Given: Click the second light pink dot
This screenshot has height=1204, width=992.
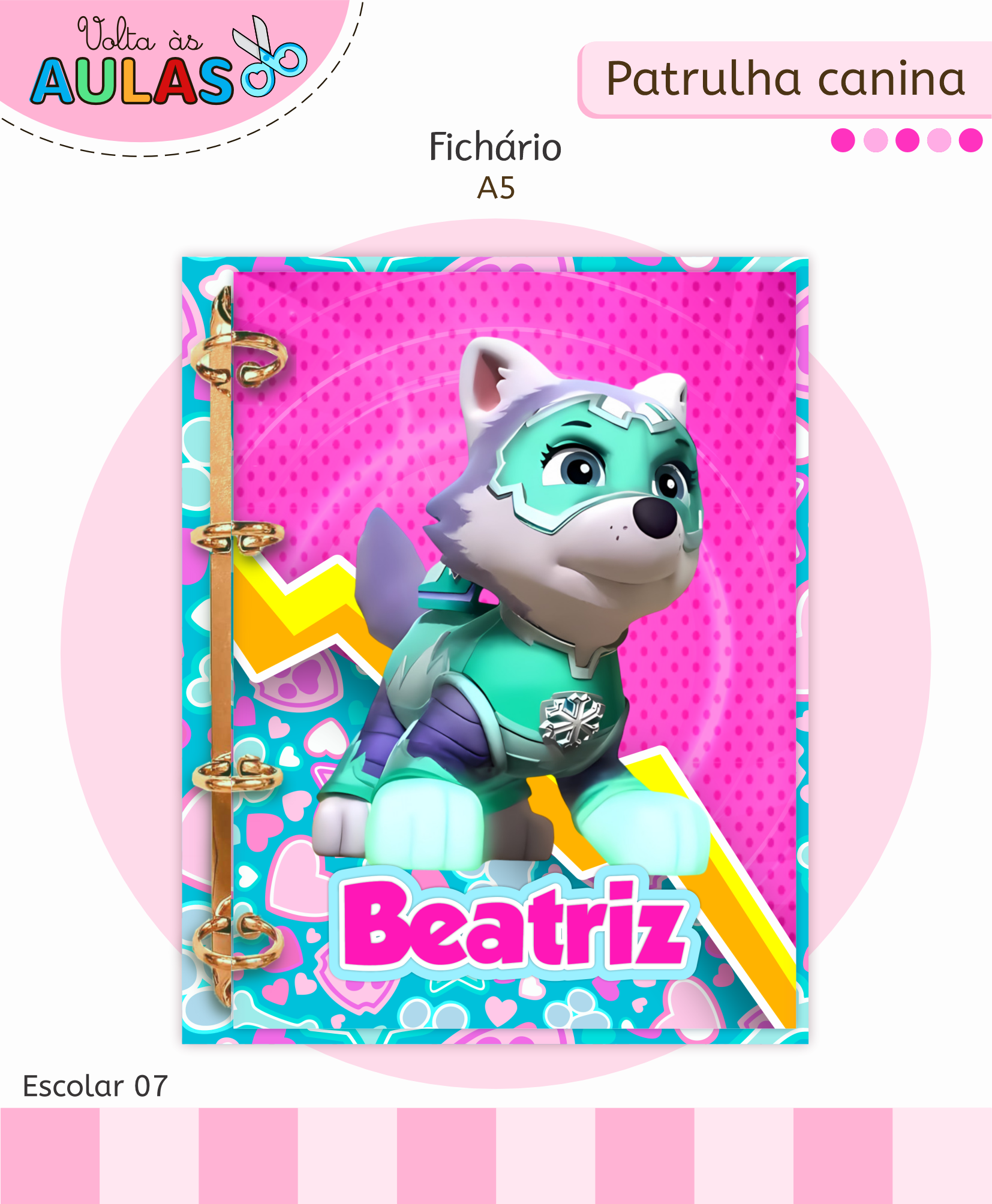Looking at the screenshot, I should (x=939, y=140).
